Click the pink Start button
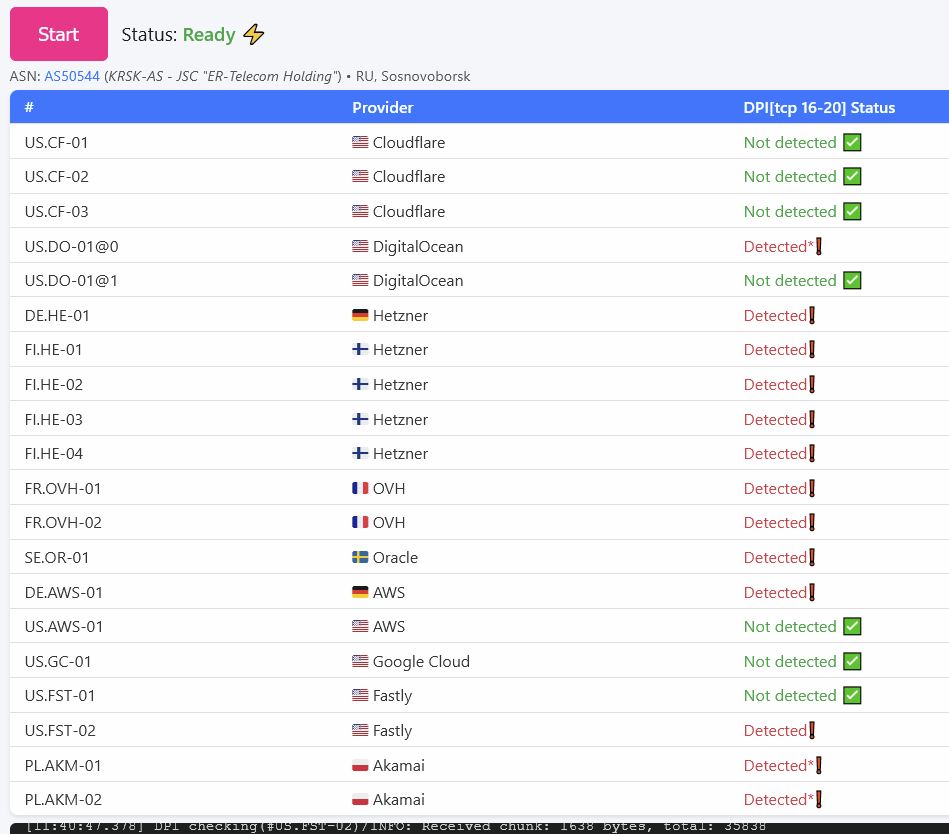This screenshot has width=949, height=834. 58,34
